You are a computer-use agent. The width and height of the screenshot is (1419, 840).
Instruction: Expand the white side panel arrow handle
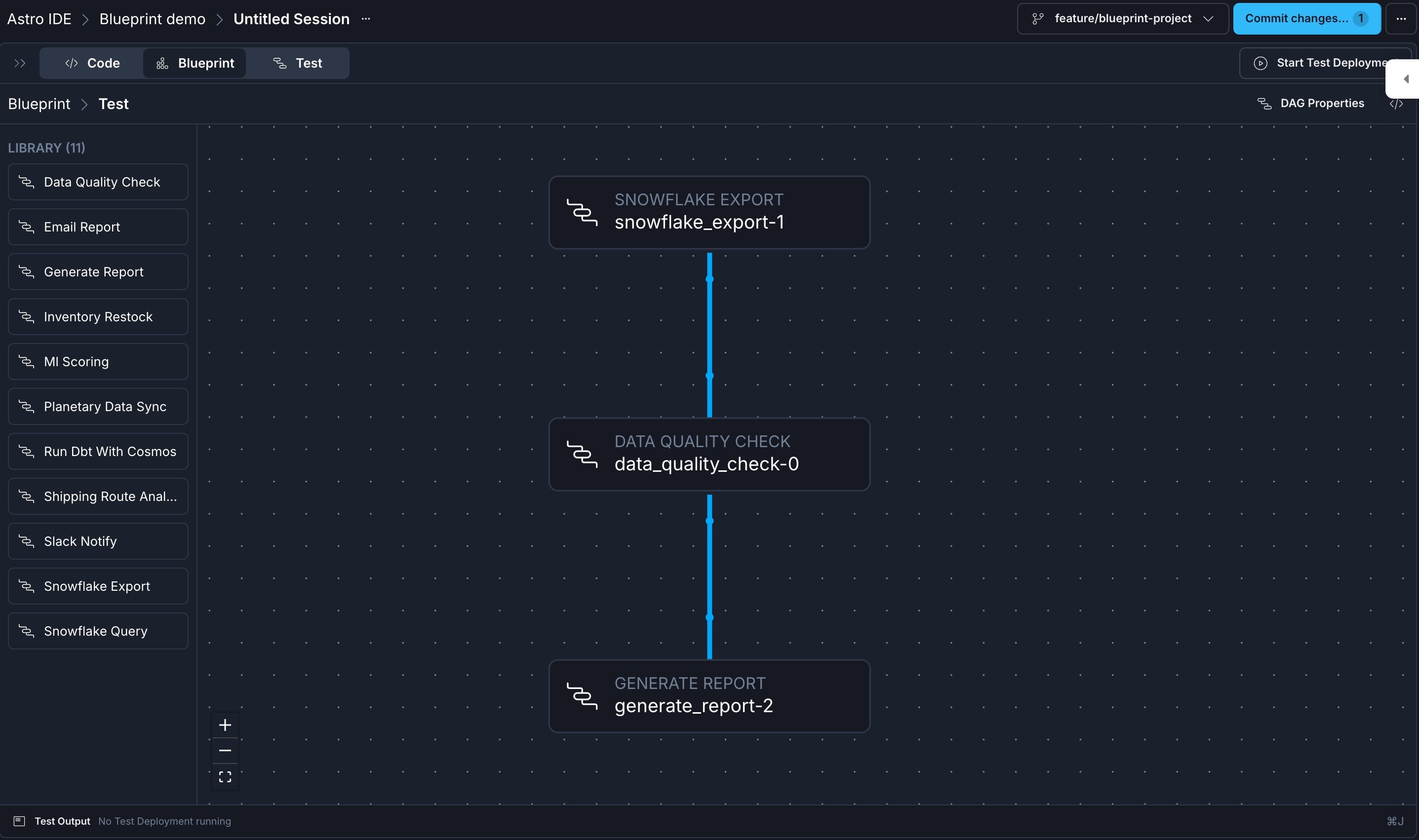pos(1405,78)
